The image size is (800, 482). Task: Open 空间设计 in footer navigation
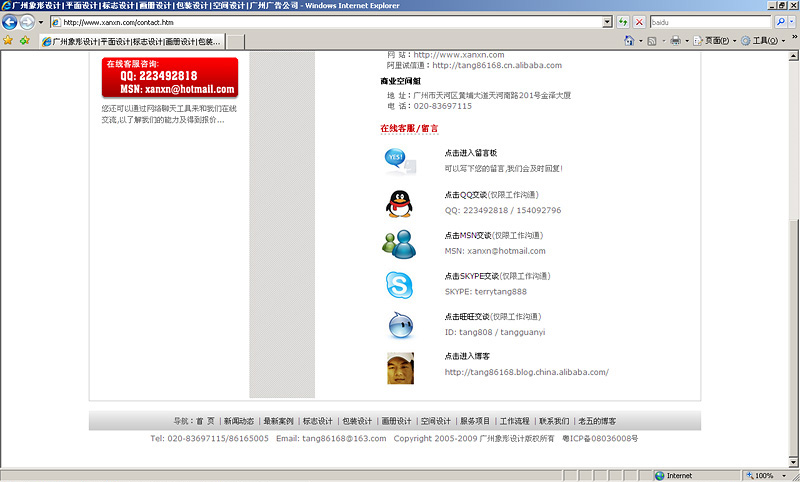tap(436, 421)
